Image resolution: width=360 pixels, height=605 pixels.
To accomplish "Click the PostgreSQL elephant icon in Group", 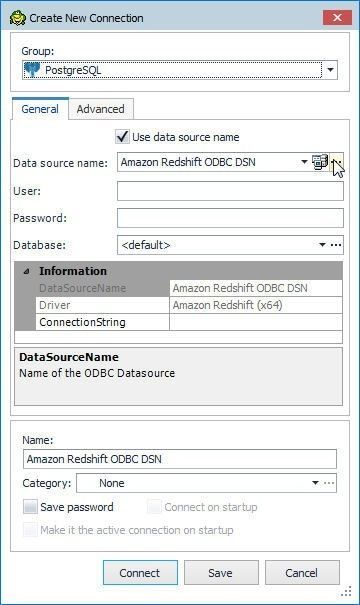I will coord(32,70).
